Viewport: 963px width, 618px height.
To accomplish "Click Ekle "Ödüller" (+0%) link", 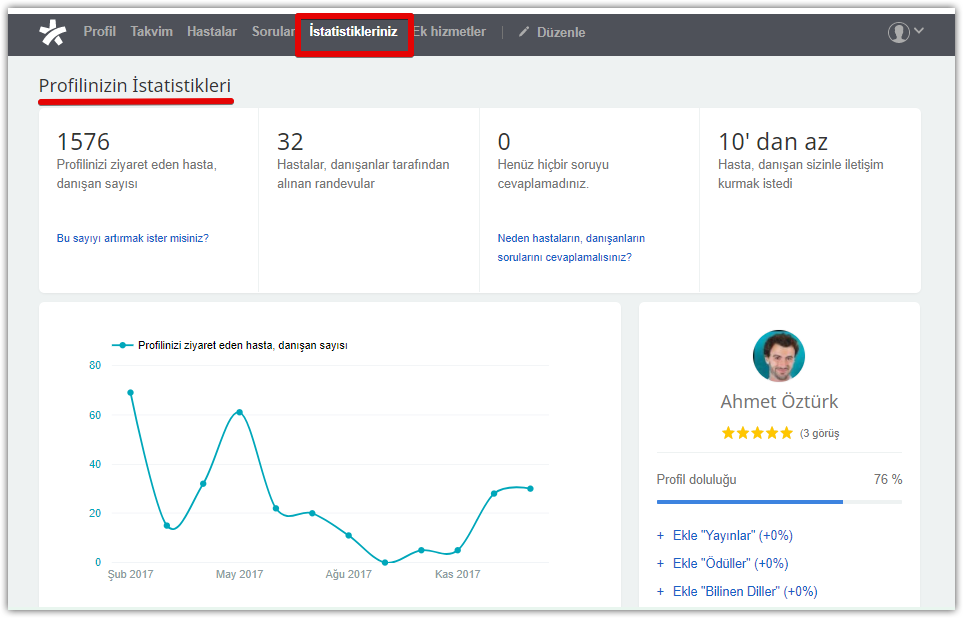I will [x=730, y=564].
